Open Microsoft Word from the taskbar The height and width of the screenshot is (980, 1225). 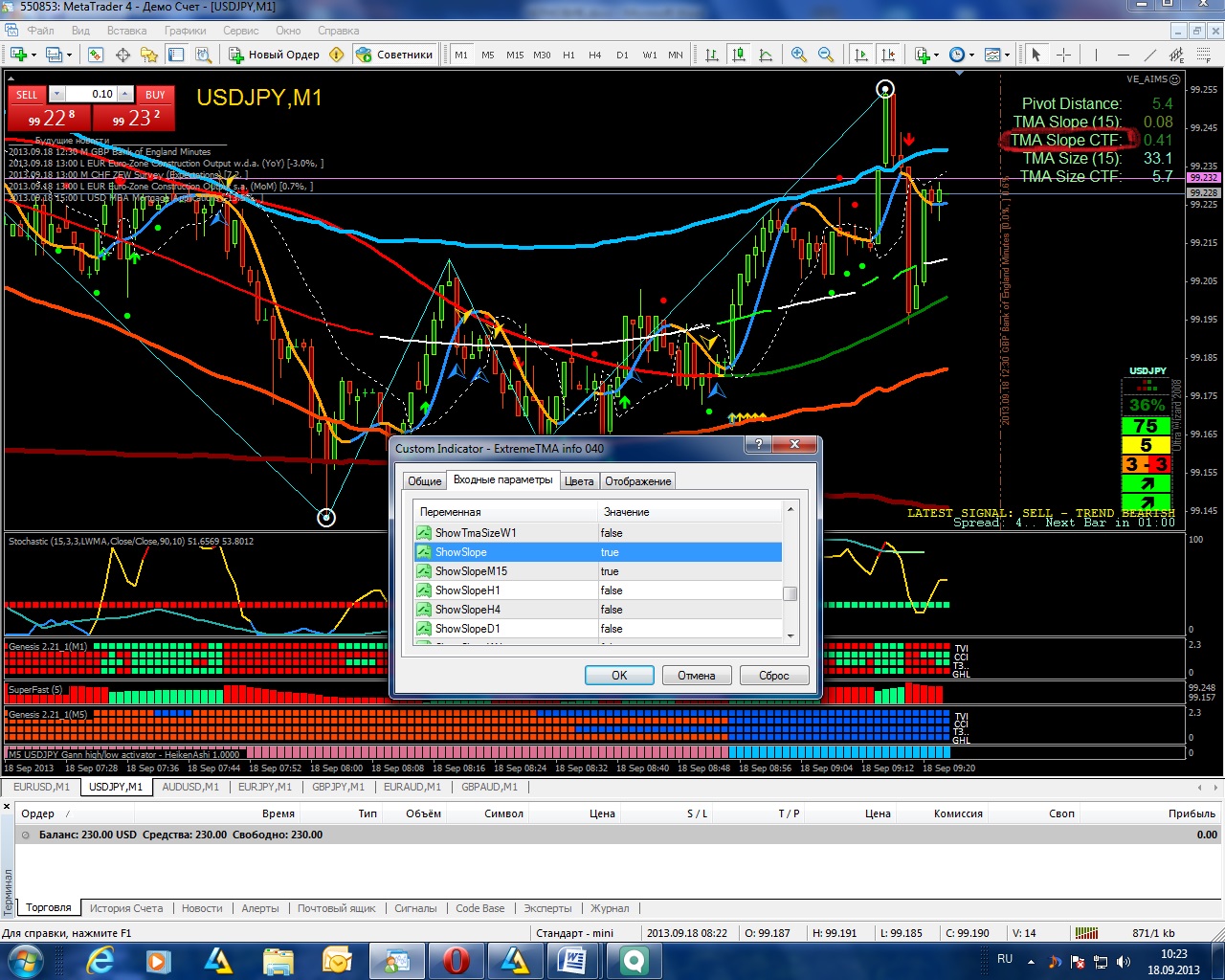click(572, 960)
